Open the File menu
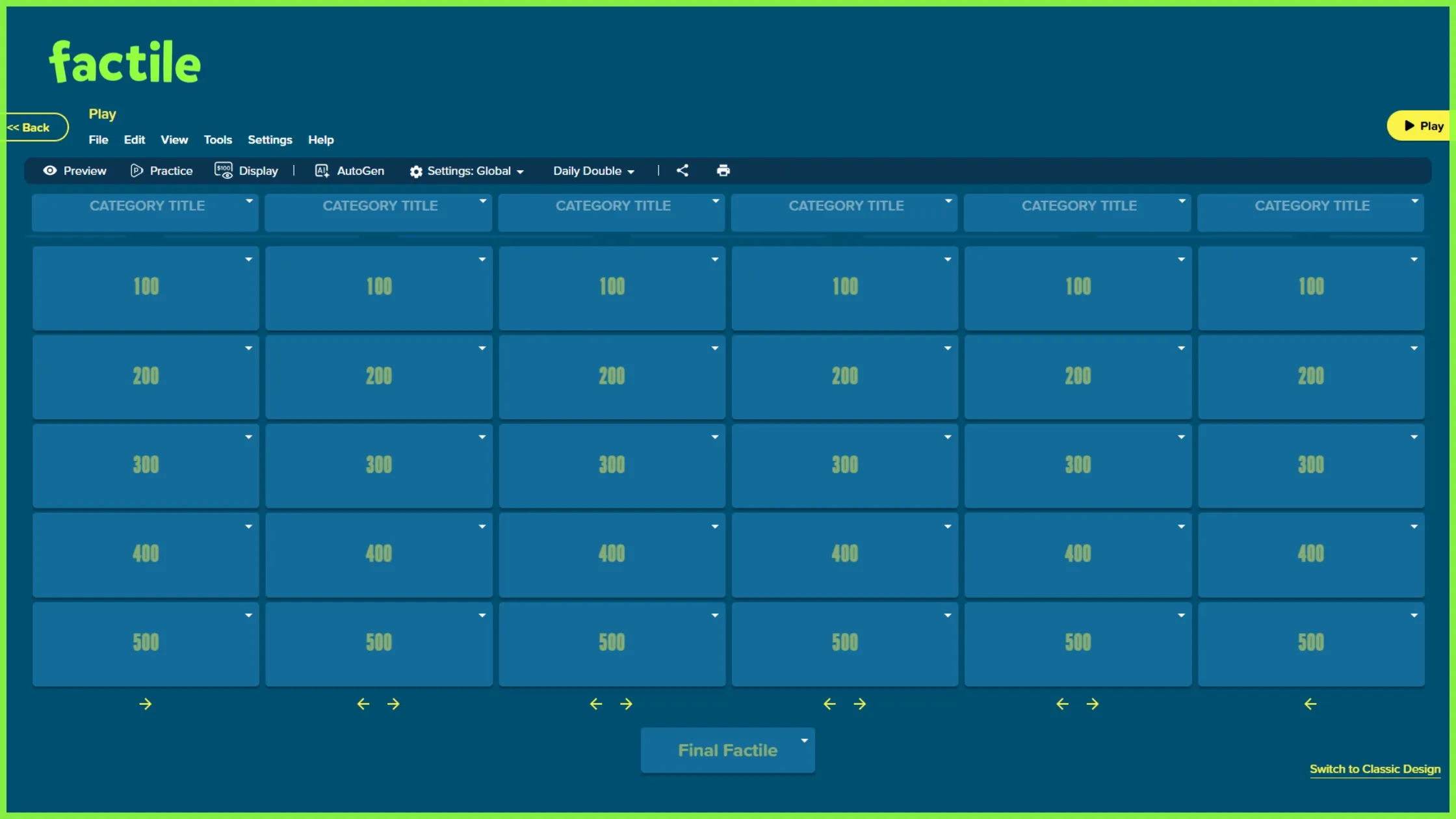This screenshot has width=1456, height=819. pyautogui.click(x=98, y=139)
